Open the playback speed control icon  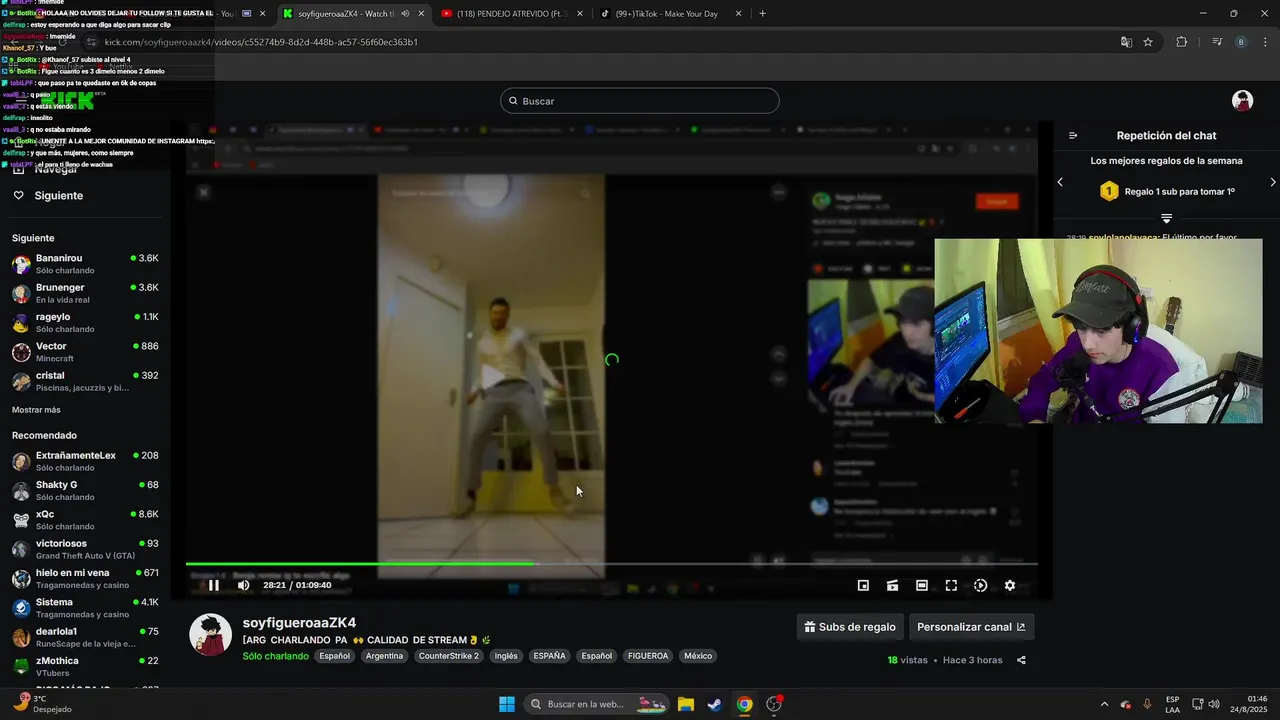click(980, 585)
